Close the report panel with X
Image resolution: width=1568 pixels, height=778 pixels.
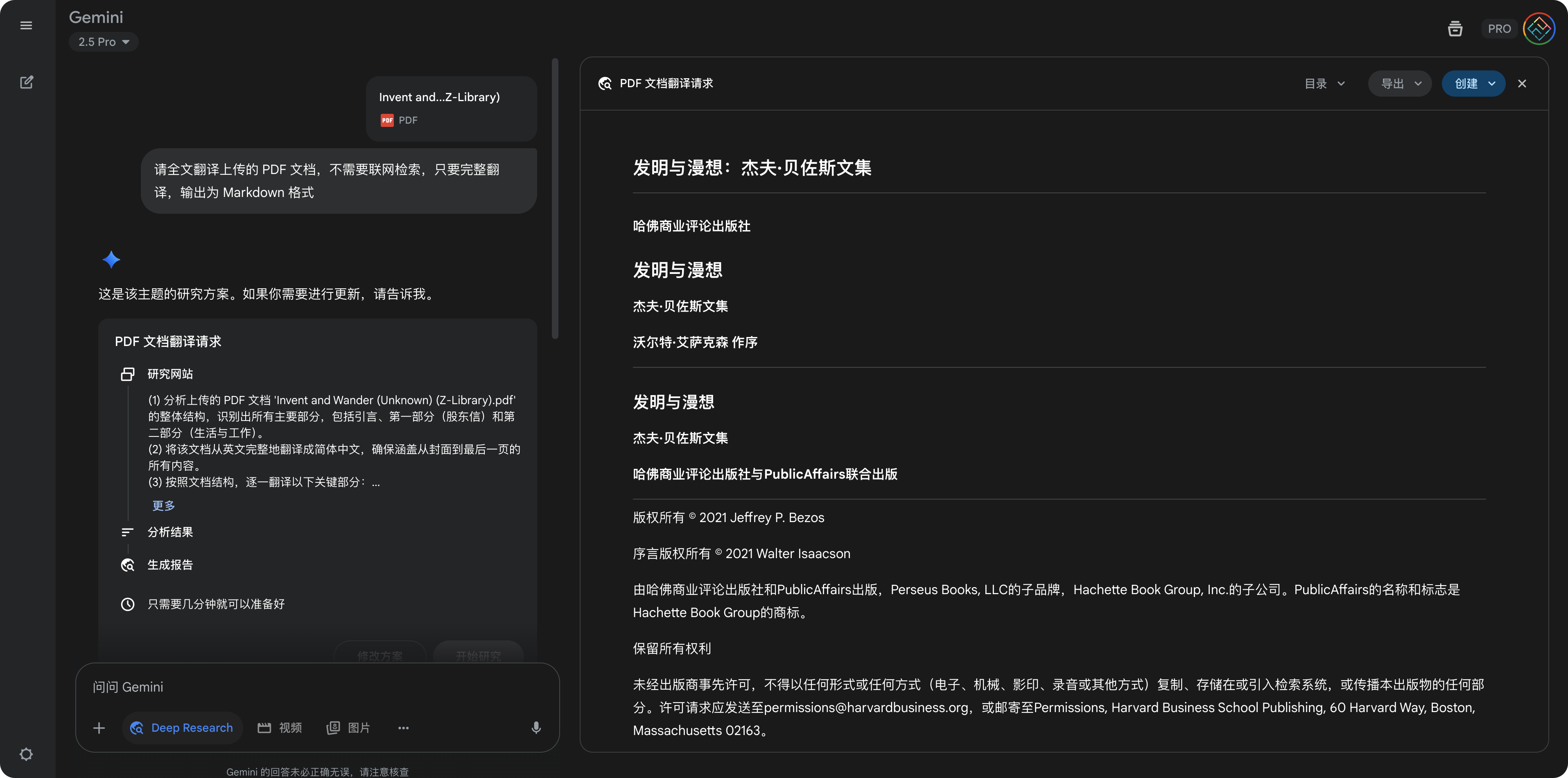[1522, 84]
